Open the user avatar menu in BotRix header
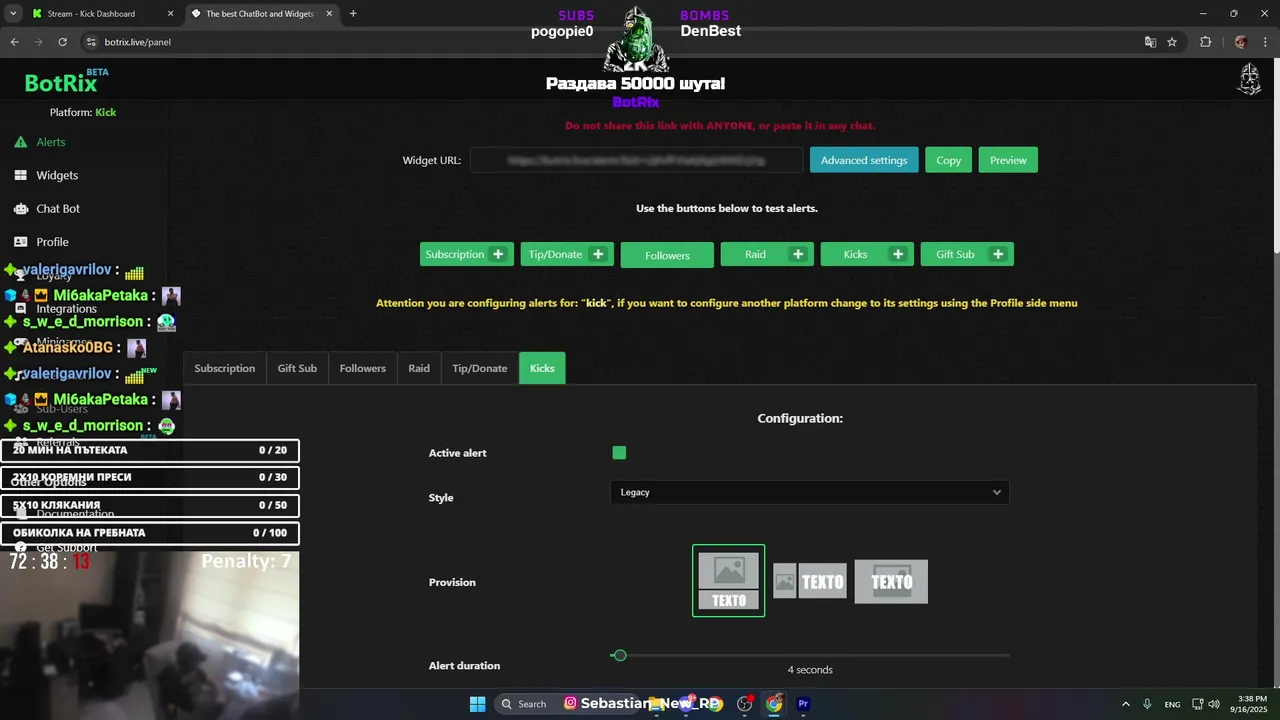This screenshot has width=1280, height=720. point(1249,80)
